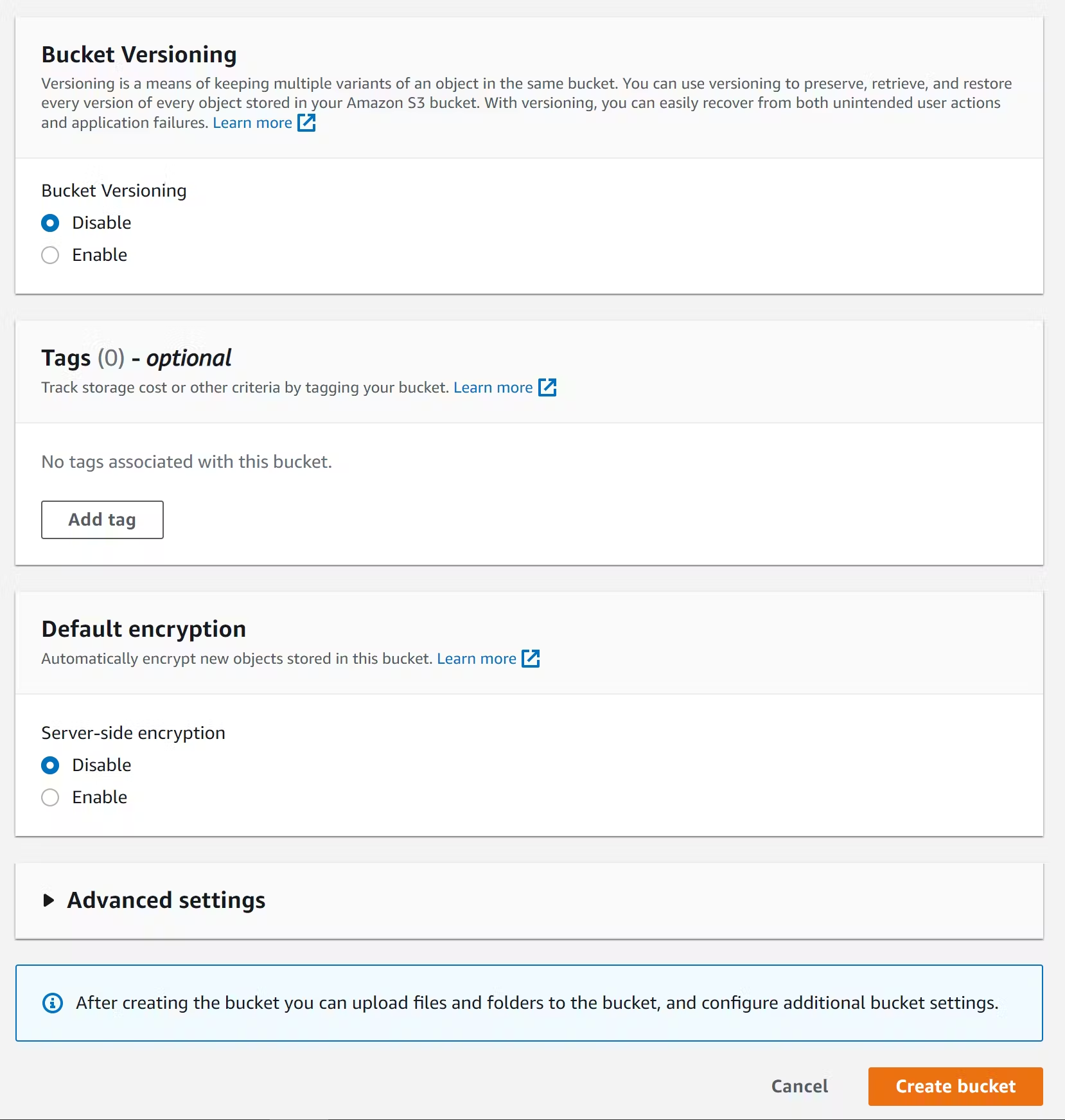Click the Enable label under Bucket Versioning
Image resolution: width=1065 pixels, height=1120 pixels.
coord(100,255)
